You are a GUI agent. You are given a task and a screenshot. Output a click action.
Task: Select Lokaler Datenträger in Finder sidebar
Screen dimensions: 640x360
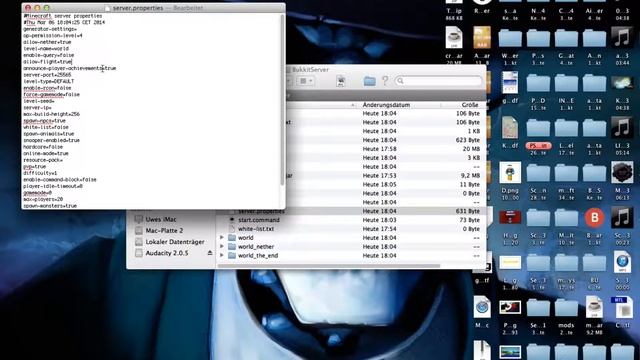click(x=175, y=242)
